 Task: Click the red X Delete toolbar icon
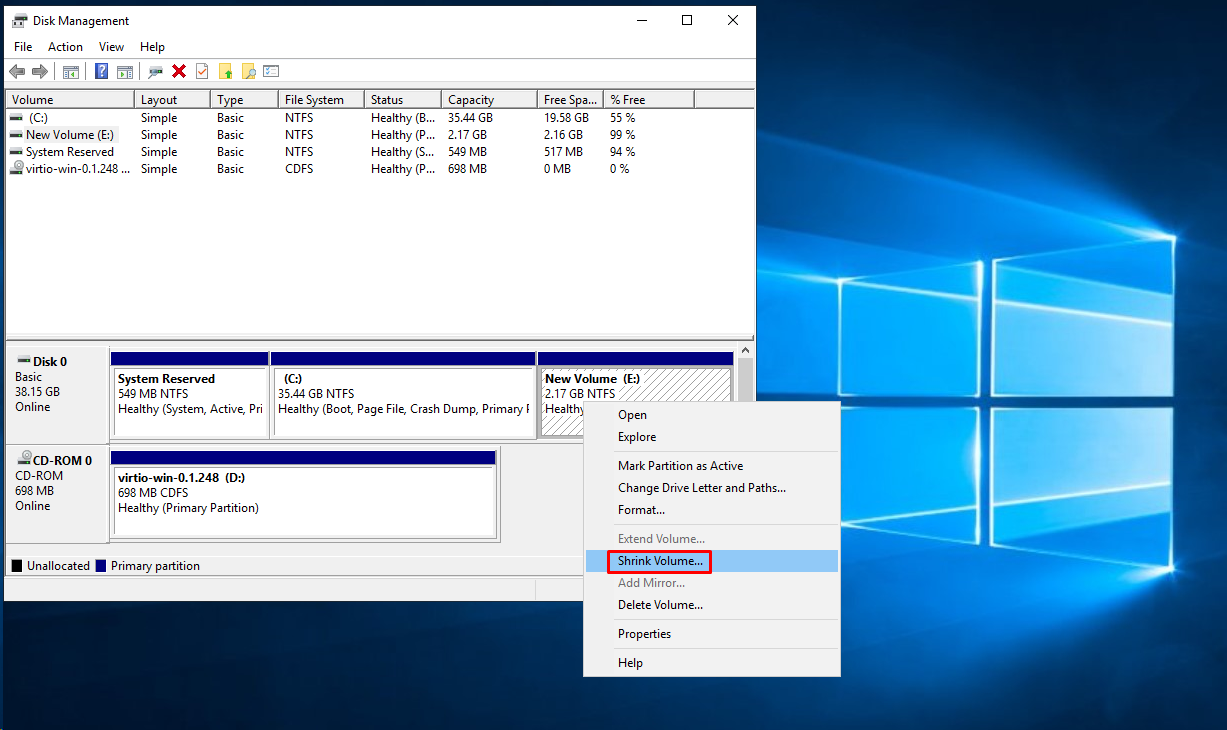click(x=180, y=71)
